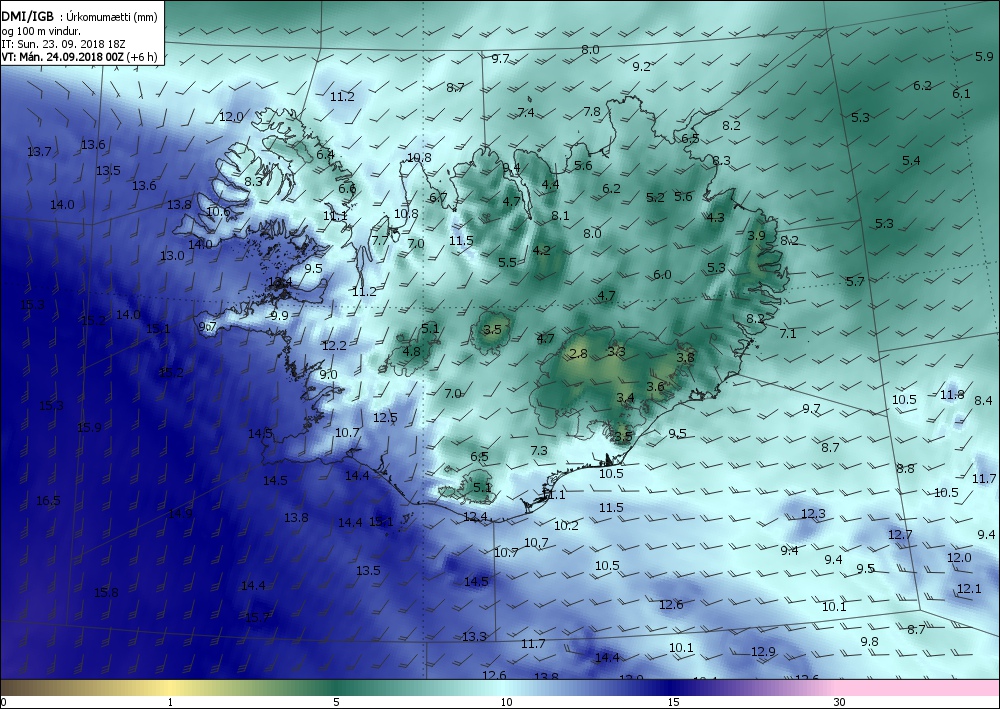Click the 15.1 value off Snæfellsnes
The image size is (1000, 709).
(x=158, y=329)
